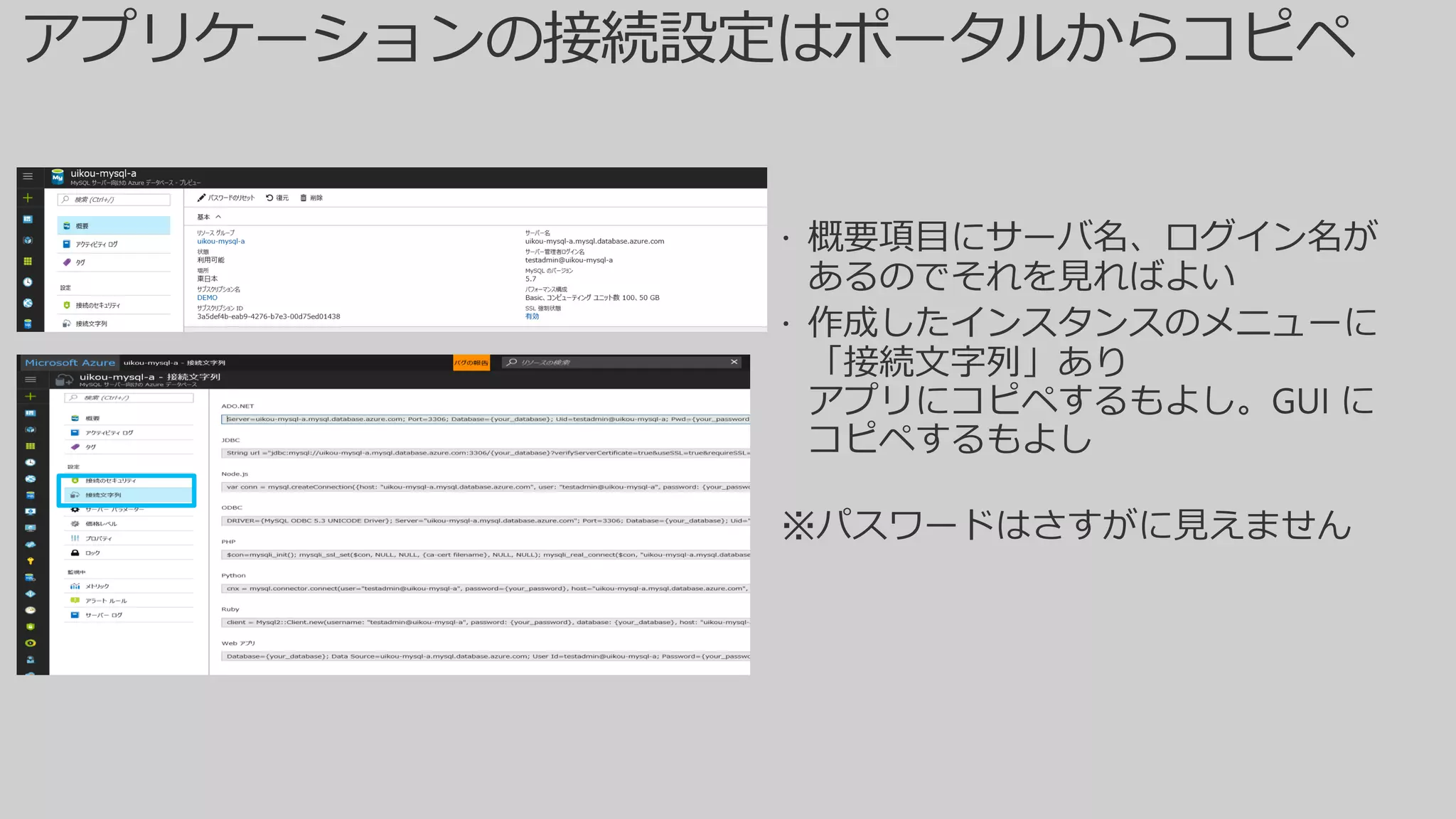The image size is (1456, 819).
Task: Click the 復元 restore icon button
Action: pos(277,198)
